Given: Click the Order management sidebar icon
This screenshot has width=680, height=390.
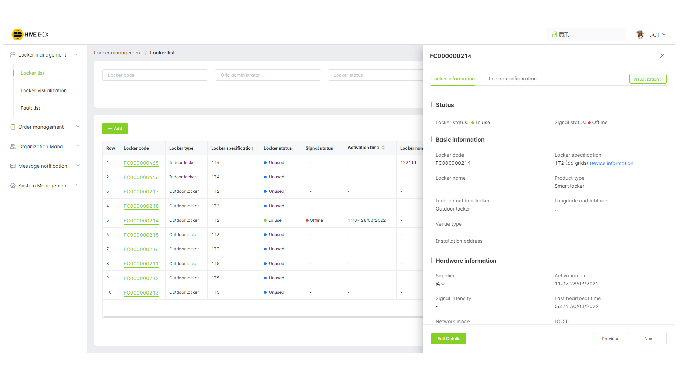Looking at the screenshot, I should pyautogui.click(x=13, y=127).
